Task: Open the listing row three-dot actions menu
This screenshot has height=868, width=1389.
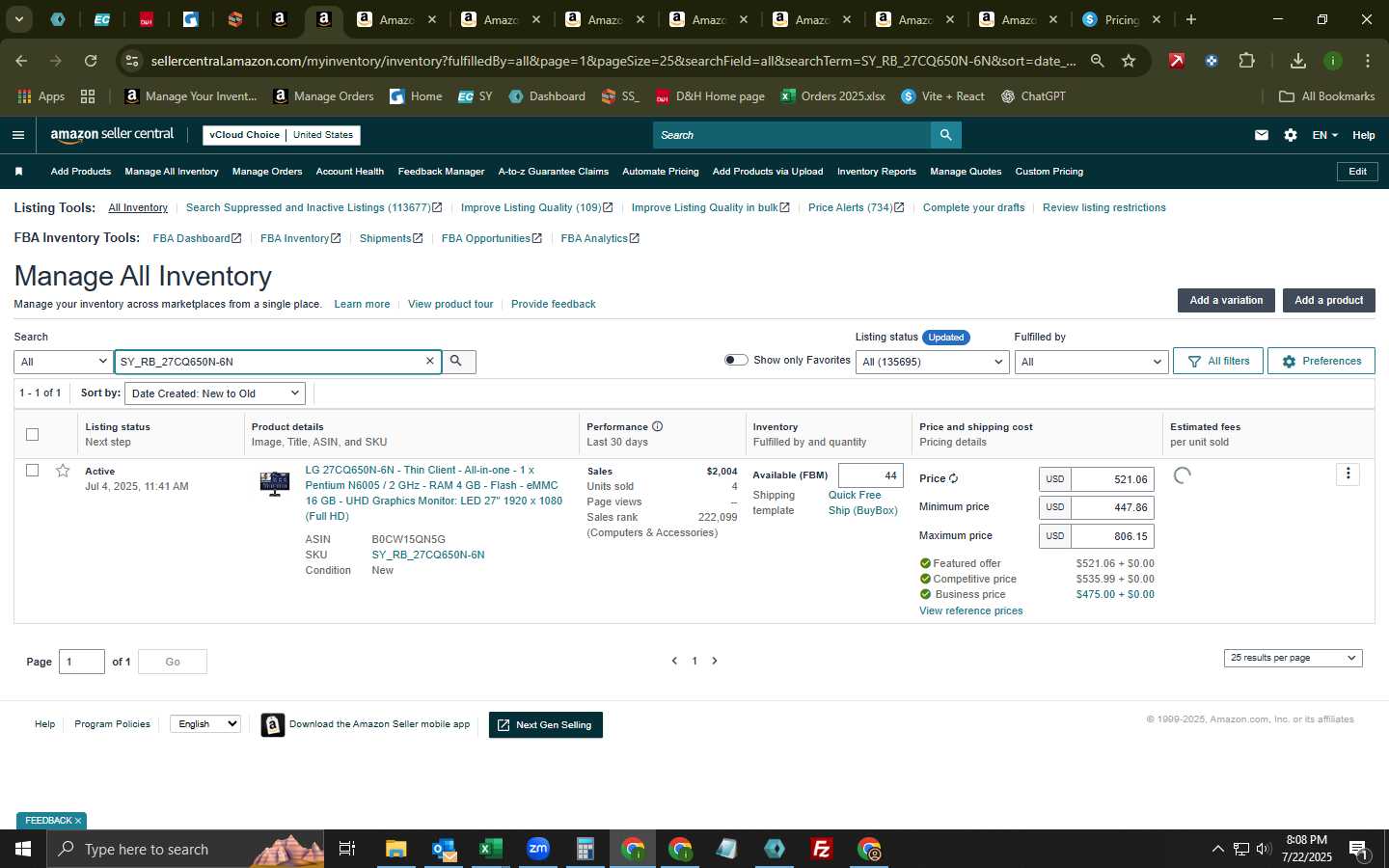Action: [1348, 474]
